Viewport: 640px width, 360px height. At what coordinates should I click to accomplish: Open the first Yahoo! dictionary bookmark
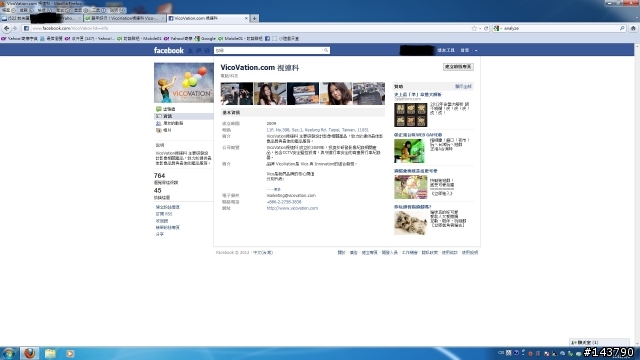coord(20,38)
